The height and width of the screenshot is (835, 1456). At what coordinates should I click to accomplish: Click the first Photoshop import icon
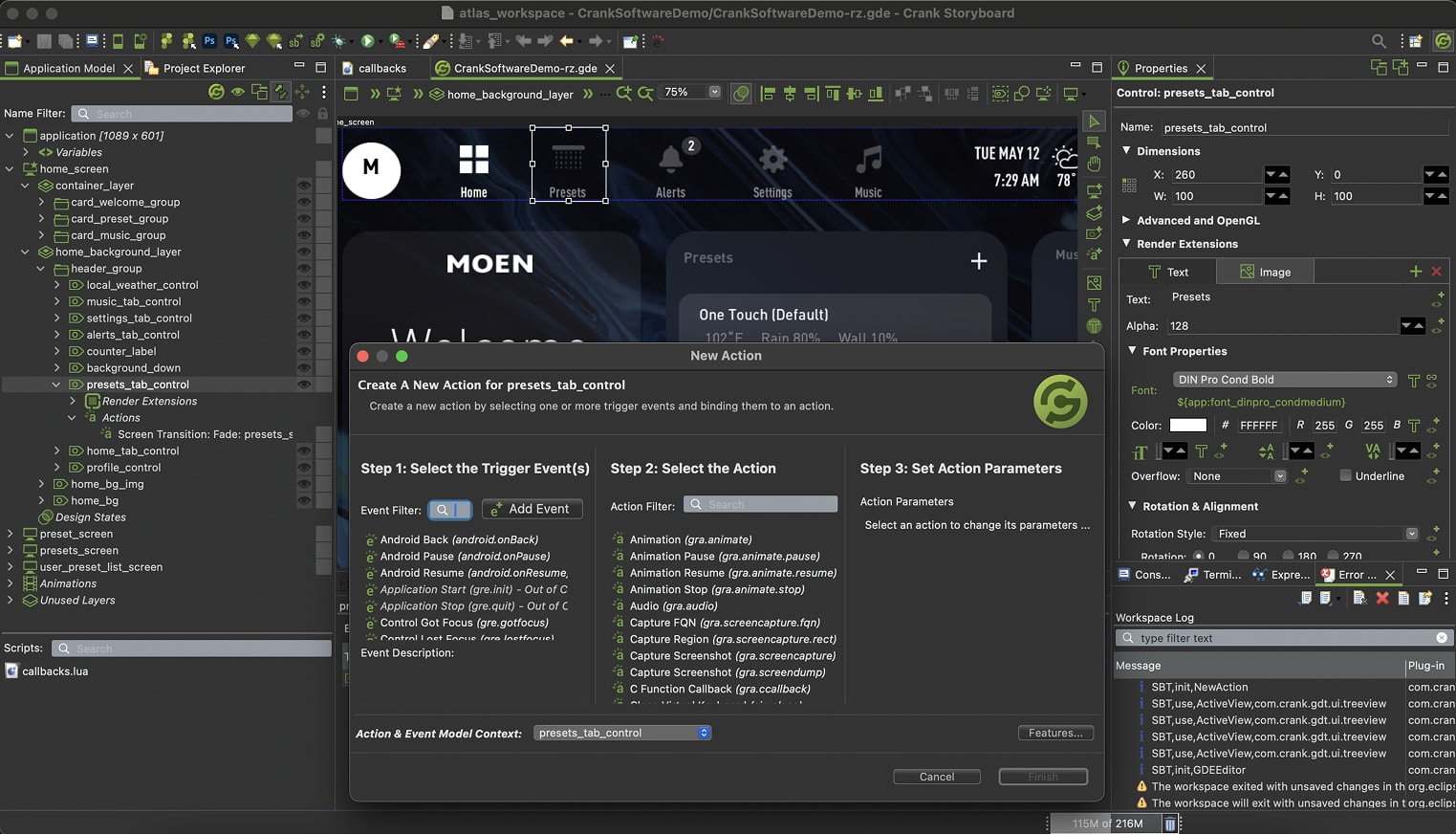(x=209, y=41)
